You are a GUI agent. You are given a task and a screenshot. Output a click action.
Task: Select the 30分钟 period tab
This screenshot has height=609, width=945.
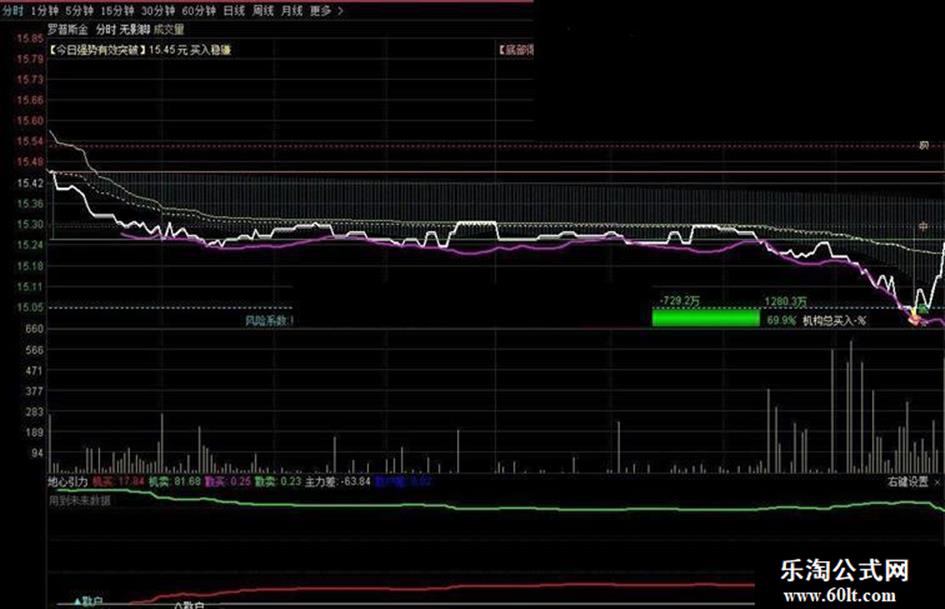158,11
